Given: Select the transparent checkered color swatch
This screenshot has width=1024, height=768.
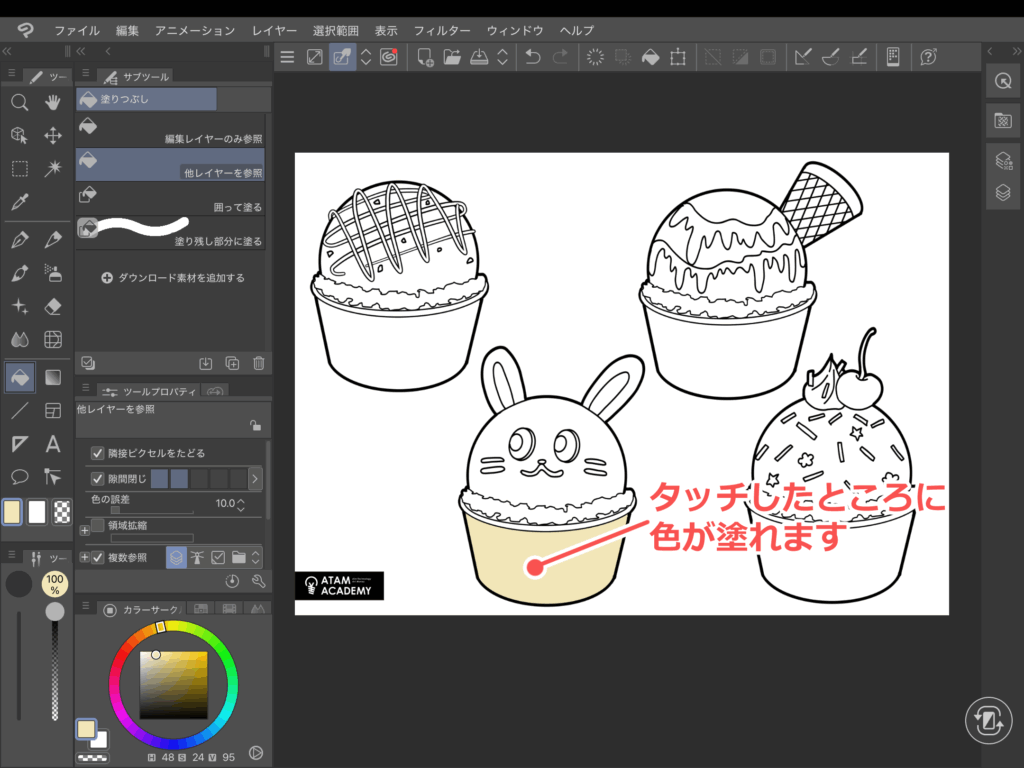Looking at the screenshot, I should tap(63, 512).
